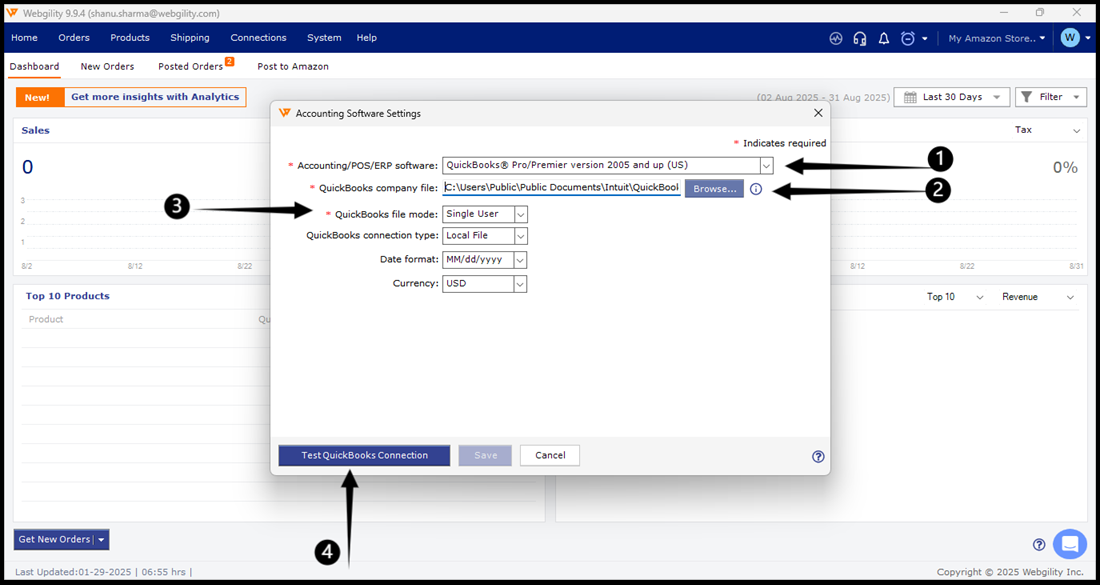The height and width of the screenshot is (585, 1100).
Task: Open the activity pulse icon in top bar
Action: click(835, 39)
